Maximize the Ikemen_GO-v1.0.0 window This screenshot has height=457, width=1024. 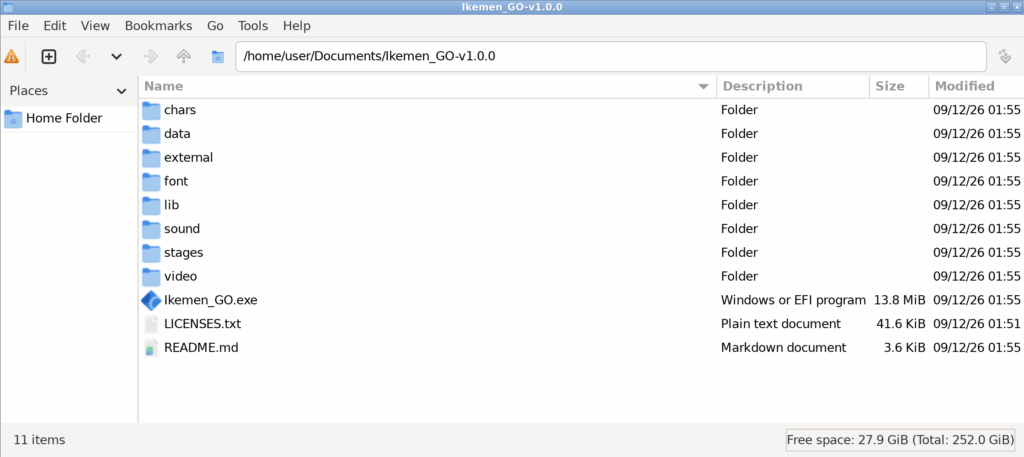[1003, 7]
